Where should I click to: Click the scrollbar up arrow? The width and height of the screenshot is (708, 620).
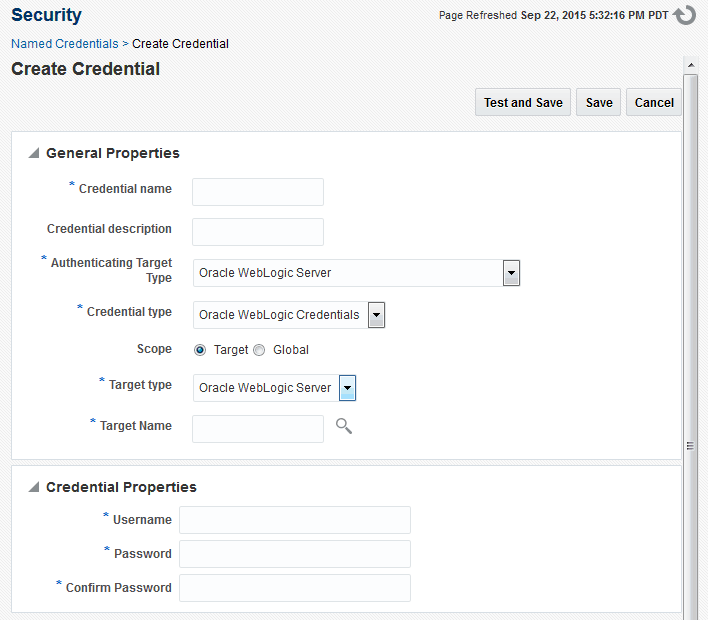click(x=691, y=65)
